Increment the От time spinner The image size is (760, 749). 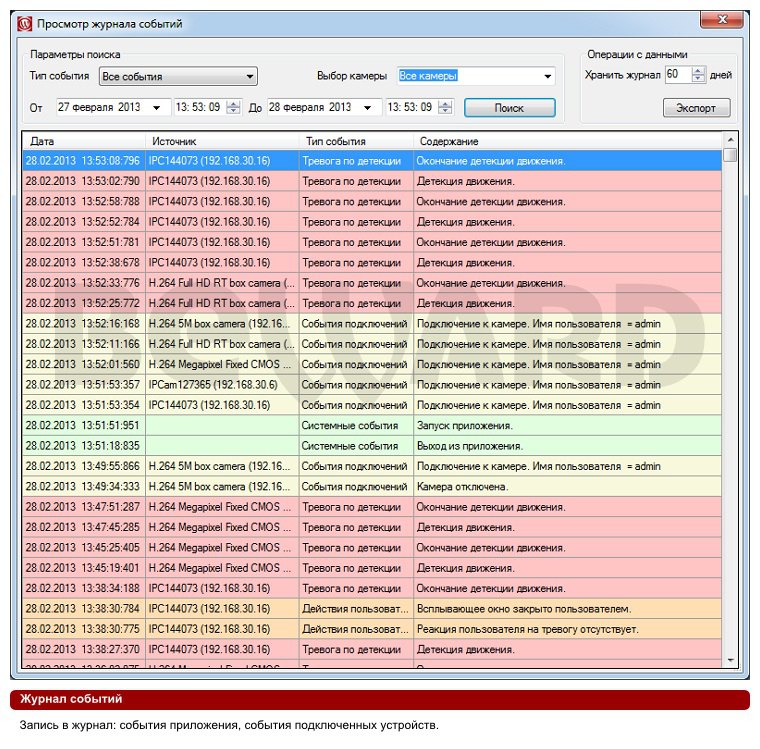(x=234, y=103)
